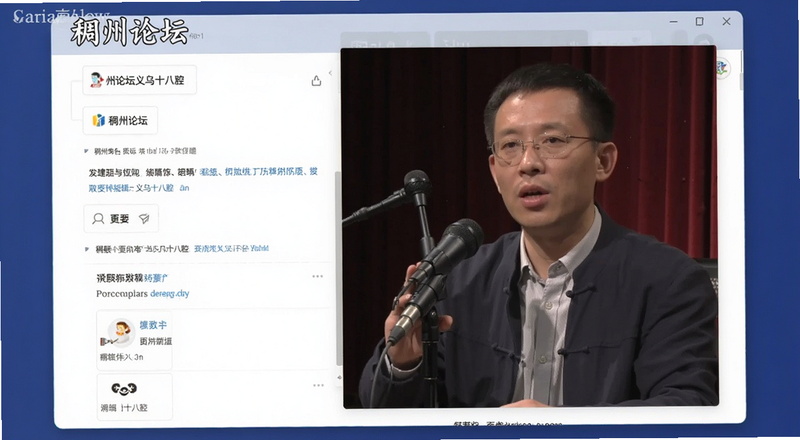
Task: Open the more options dots beside the panda card
Action: [x=318, y=385]
